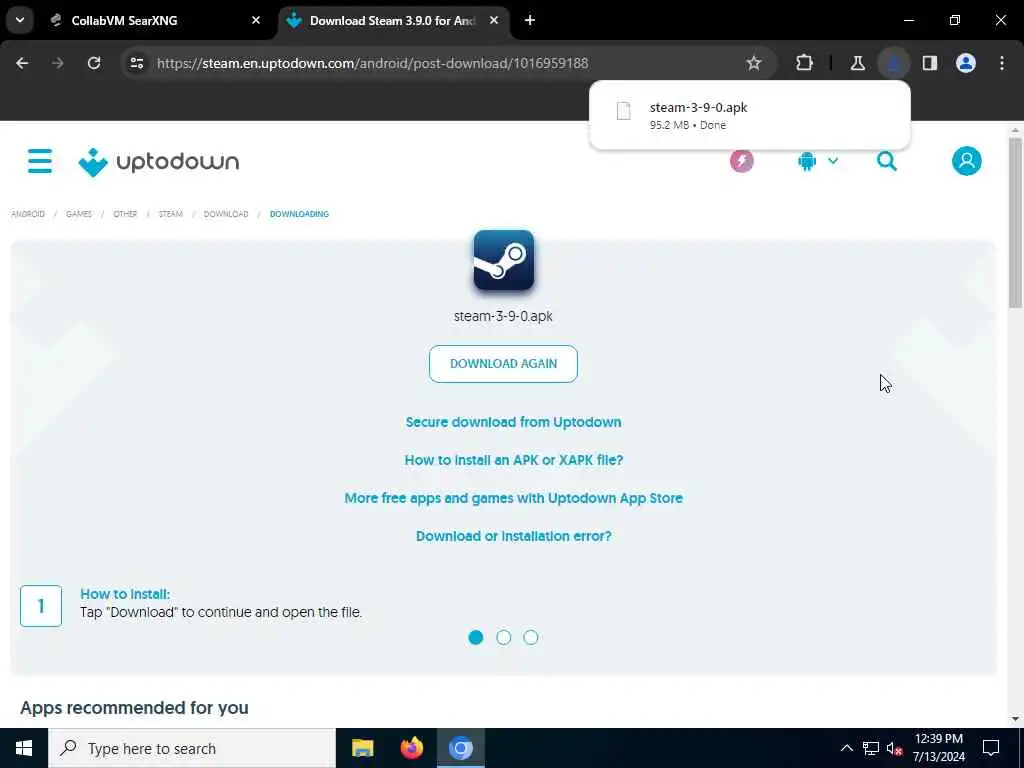This screenshot has height=768, width=1024.
Task: Open steam-3-9-0.apk in downloads popup
Action: (x=750, y=115)
